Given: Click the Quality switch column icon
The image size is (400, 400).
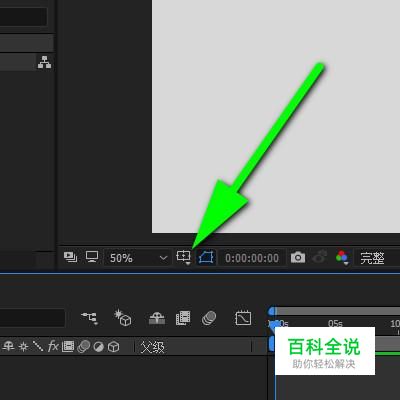Looking at the screenshot, I should coord(38,346).
